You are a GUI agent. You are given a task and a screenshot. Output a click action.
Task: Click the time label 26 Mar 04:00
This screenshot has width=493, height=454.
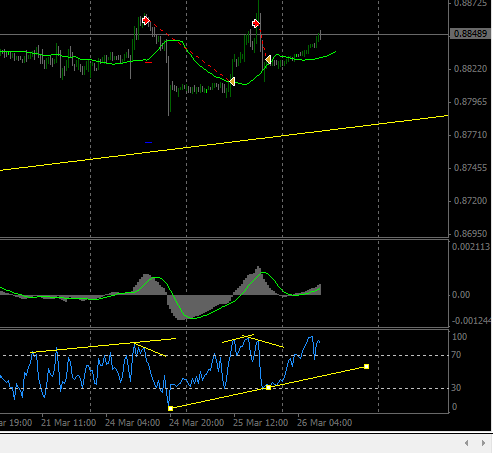coord(325,423)
